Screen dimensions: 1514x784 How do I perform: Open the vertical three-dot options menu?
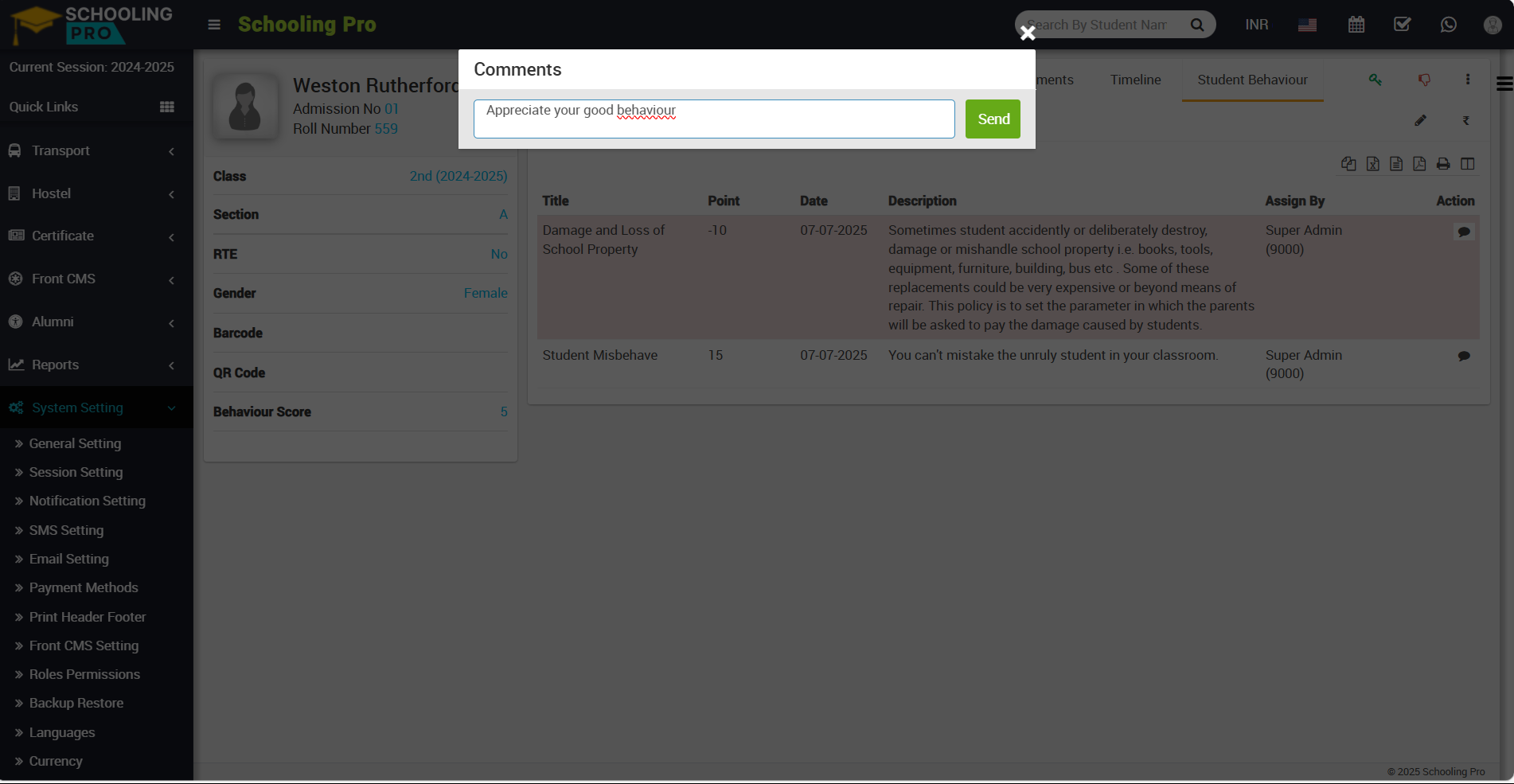coord(1468,80)
